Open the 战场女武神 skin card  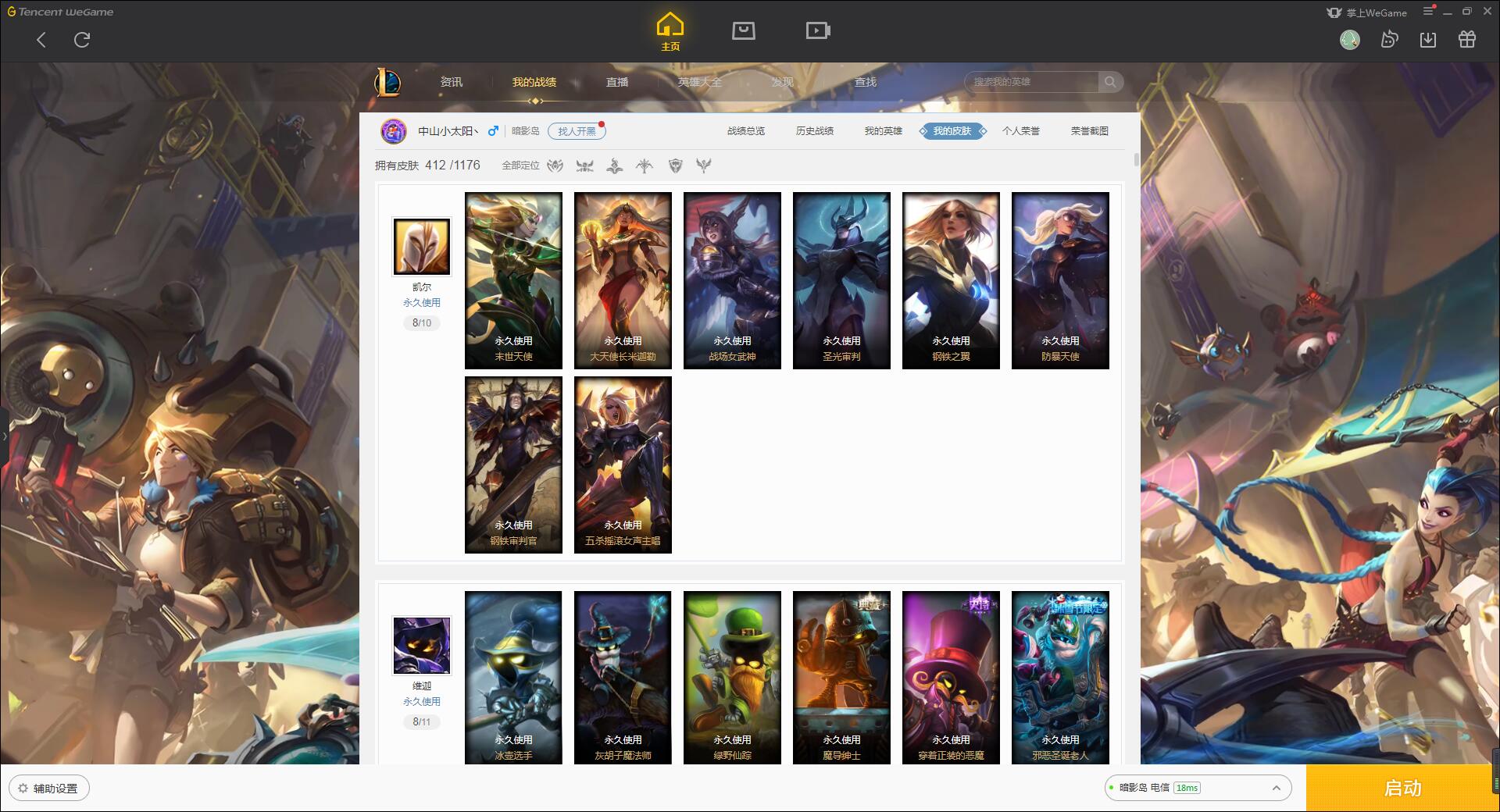click(732, 280)
